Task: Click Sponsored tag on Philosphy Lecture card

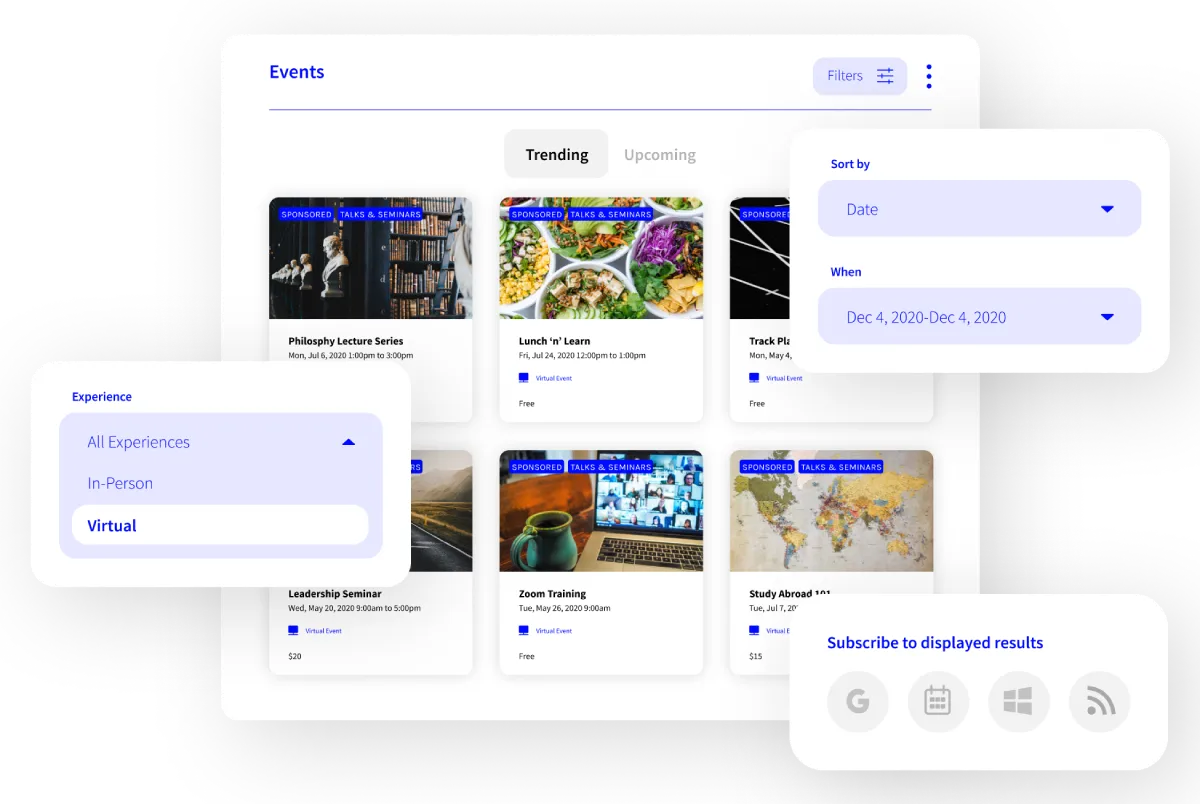Action: click(x=306, y=214)
